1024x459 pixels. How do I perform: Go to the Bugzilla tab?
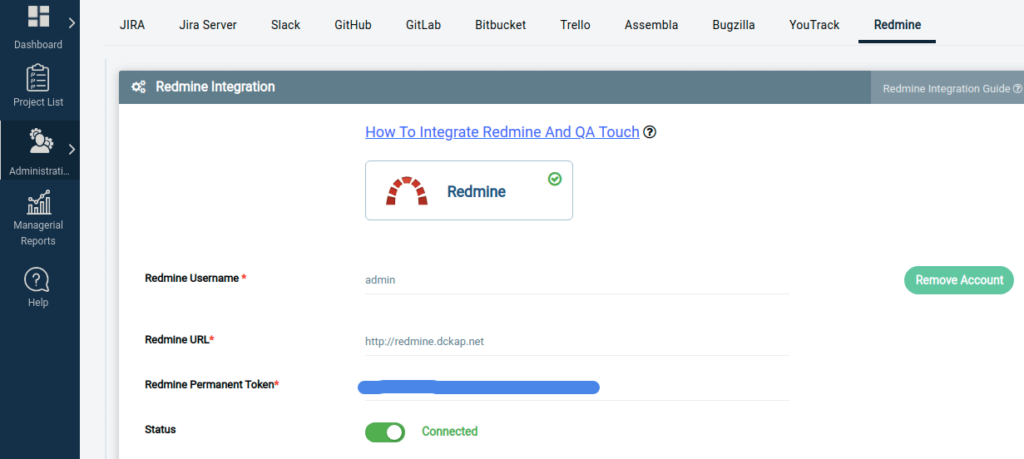(x=734, y=24)
